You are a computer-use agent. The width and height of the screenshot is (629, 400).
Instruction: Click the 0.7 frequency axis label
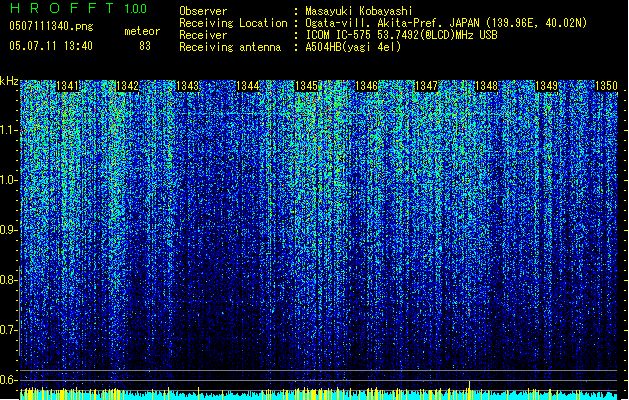coord(8,330)
